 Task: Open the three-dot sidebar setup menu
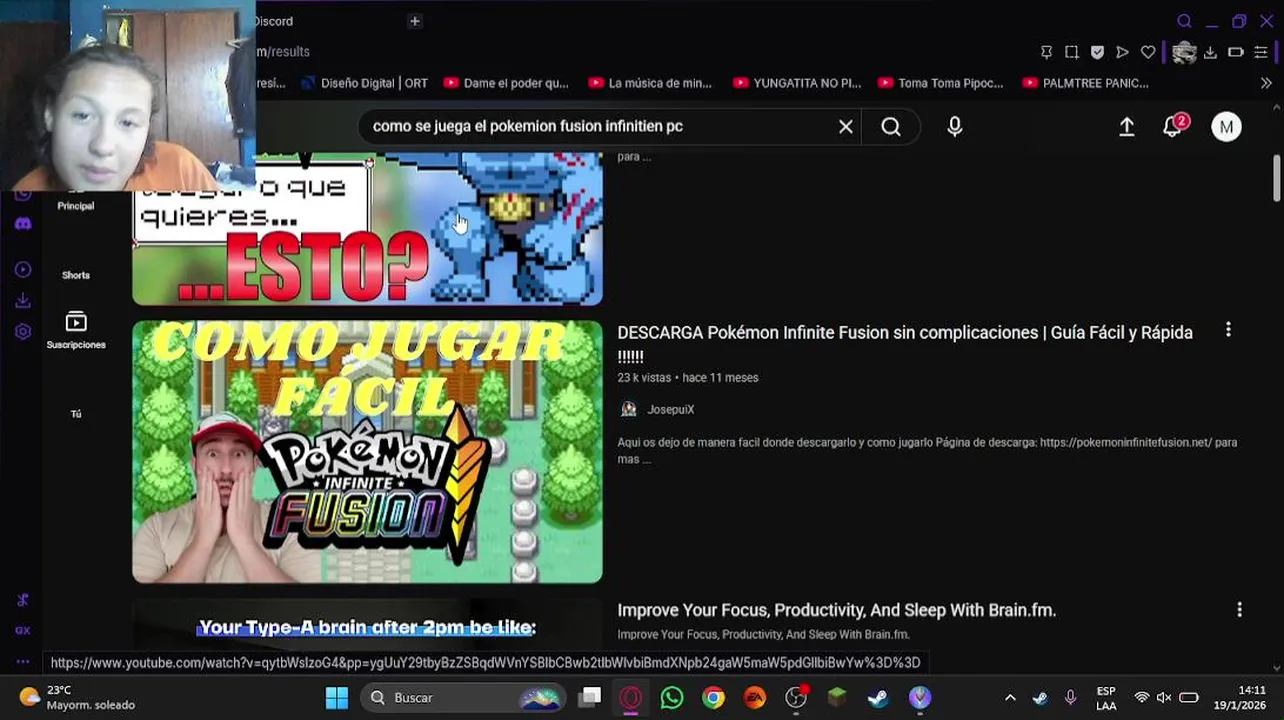(x=23, y=661)
